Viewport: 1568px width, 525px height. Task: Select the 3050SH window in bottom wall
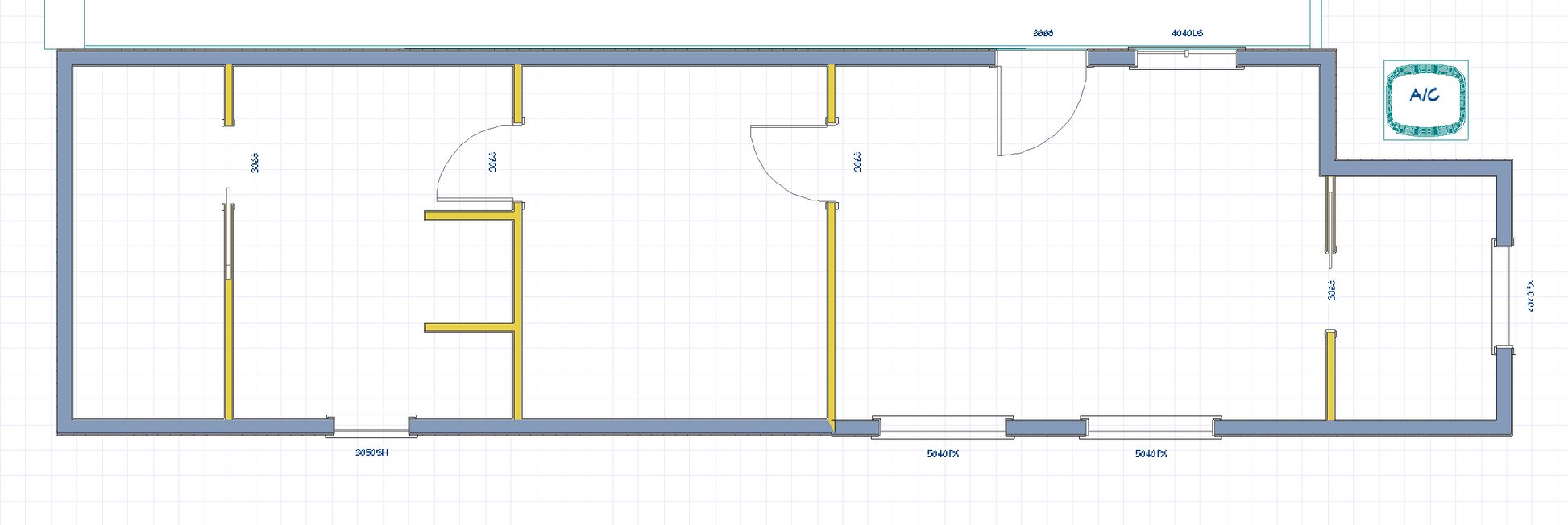coord(371,426)
